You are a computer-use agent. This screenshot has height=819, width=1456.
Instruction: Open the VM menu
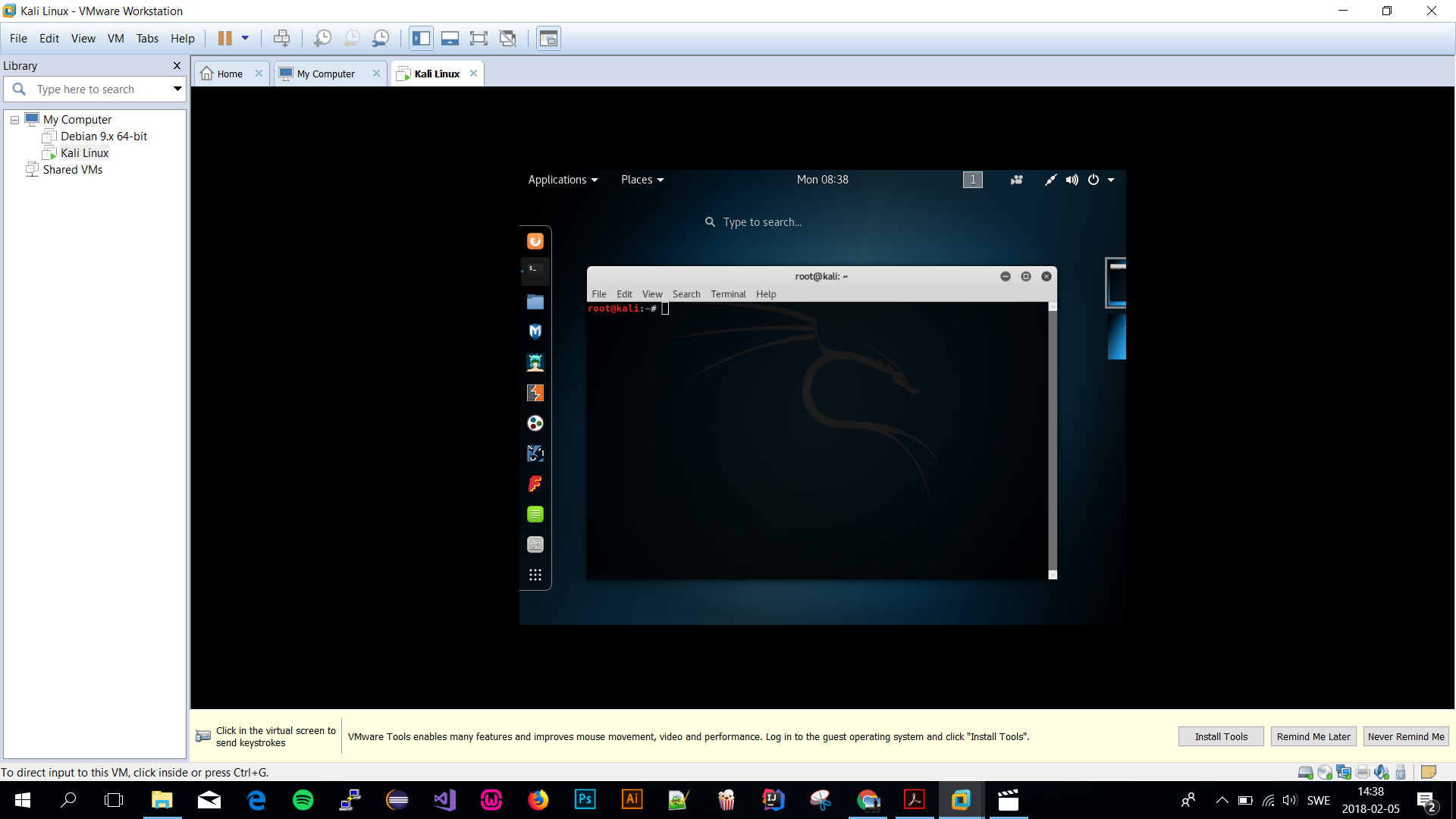coord(115,39)
